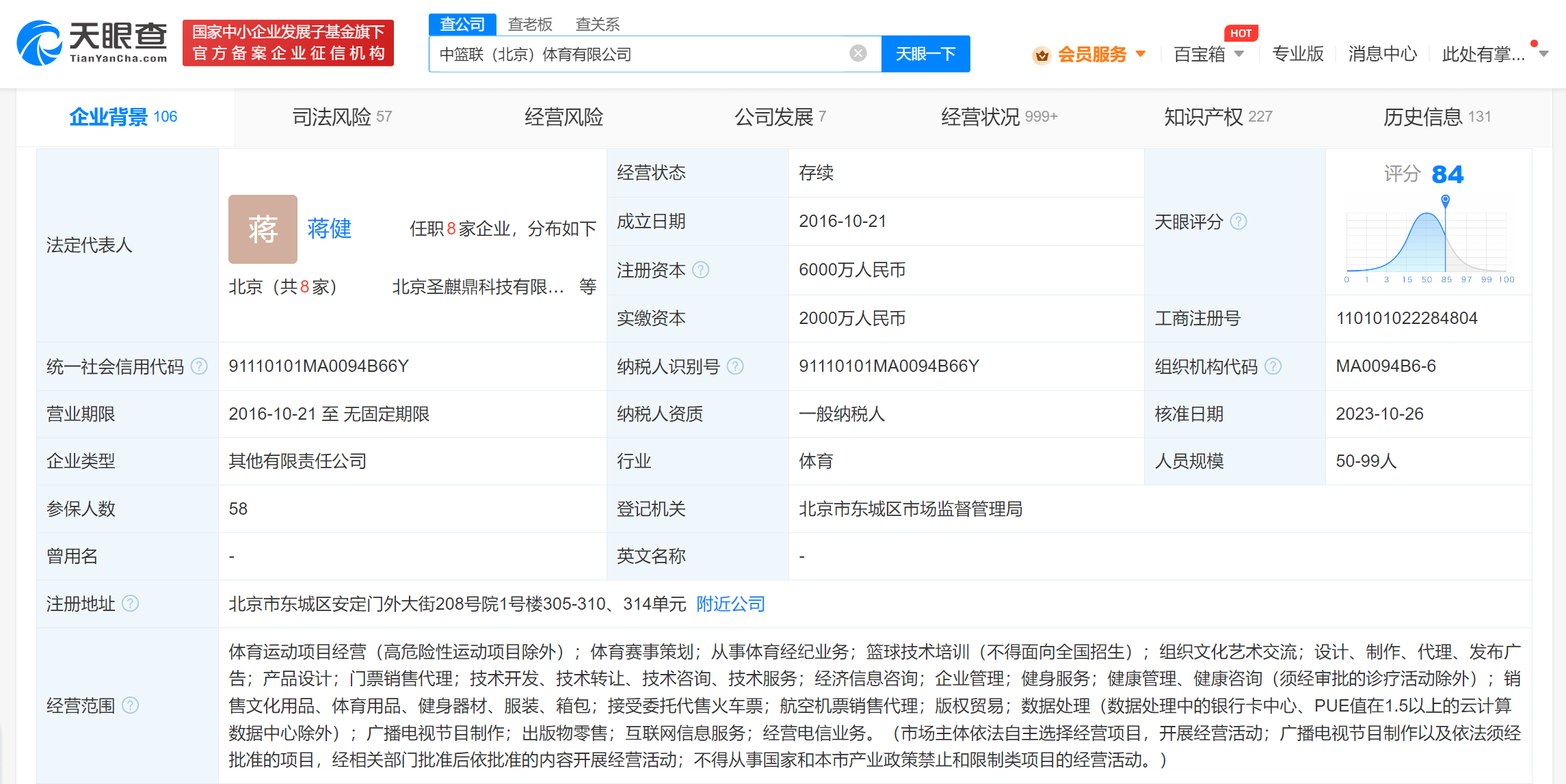
Task: Select the 公司发展 tab
Action: [780, 117]
